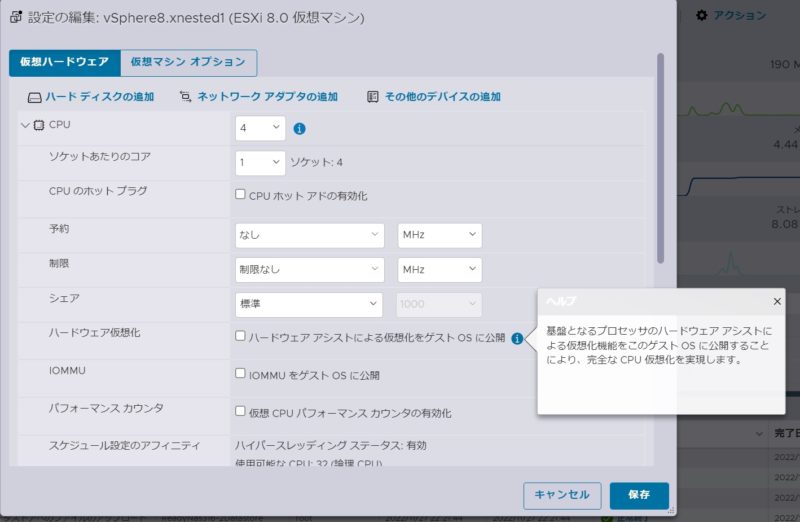Check hardware-assisted virtualization exposure to guest OS
Viewport: 800px width, 522px height.
(x=240, y=336)
